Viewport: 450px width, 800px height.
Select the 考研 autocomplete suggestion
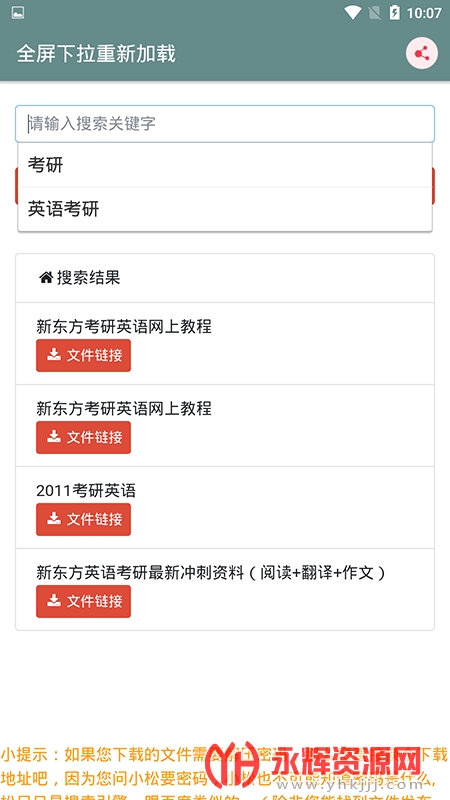[225, 165]
